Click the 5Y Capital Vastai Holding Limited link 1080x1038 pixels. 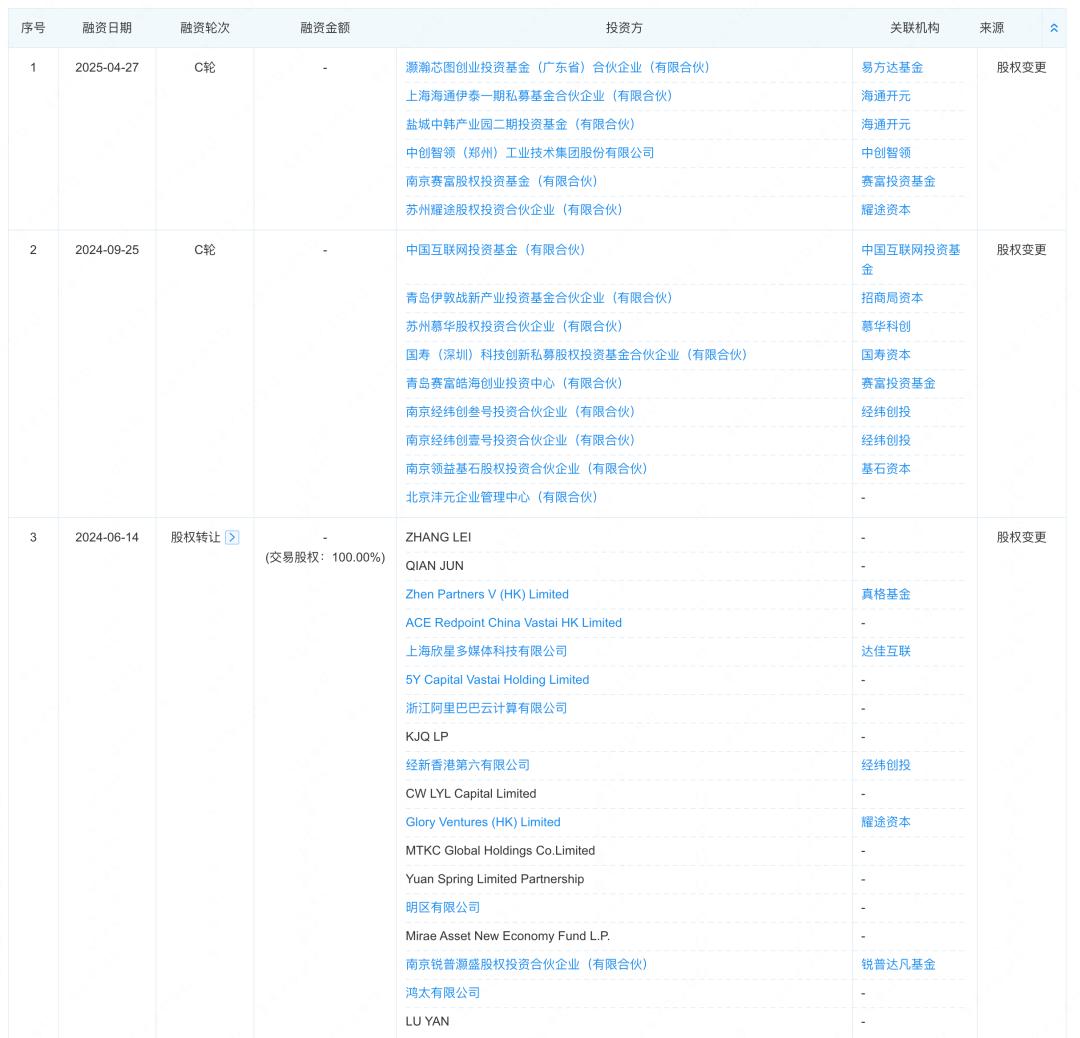point(497,680)
